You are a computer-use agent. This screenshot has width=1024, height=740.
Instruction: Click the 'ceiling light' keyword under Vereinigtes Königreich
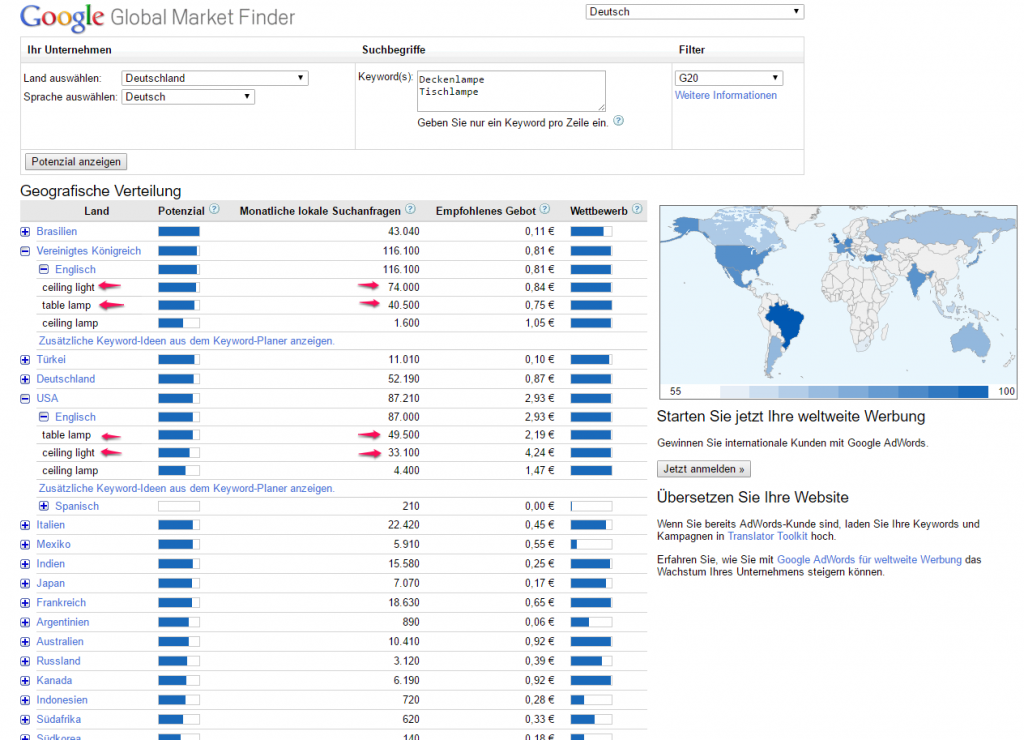(68, 287)
